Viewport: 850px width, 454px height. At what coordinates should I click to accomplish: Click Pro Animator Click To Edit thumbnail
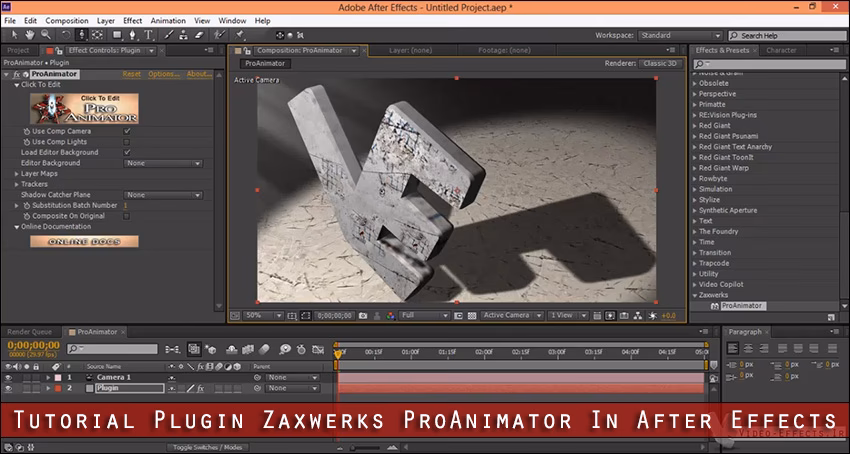84,108
